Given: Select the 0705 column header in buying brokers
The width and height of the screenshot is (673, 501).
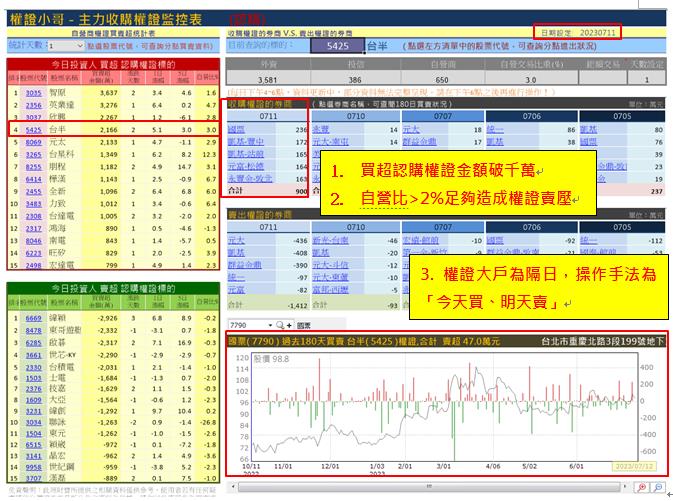Looking at the screenshot, I should 622,116.
